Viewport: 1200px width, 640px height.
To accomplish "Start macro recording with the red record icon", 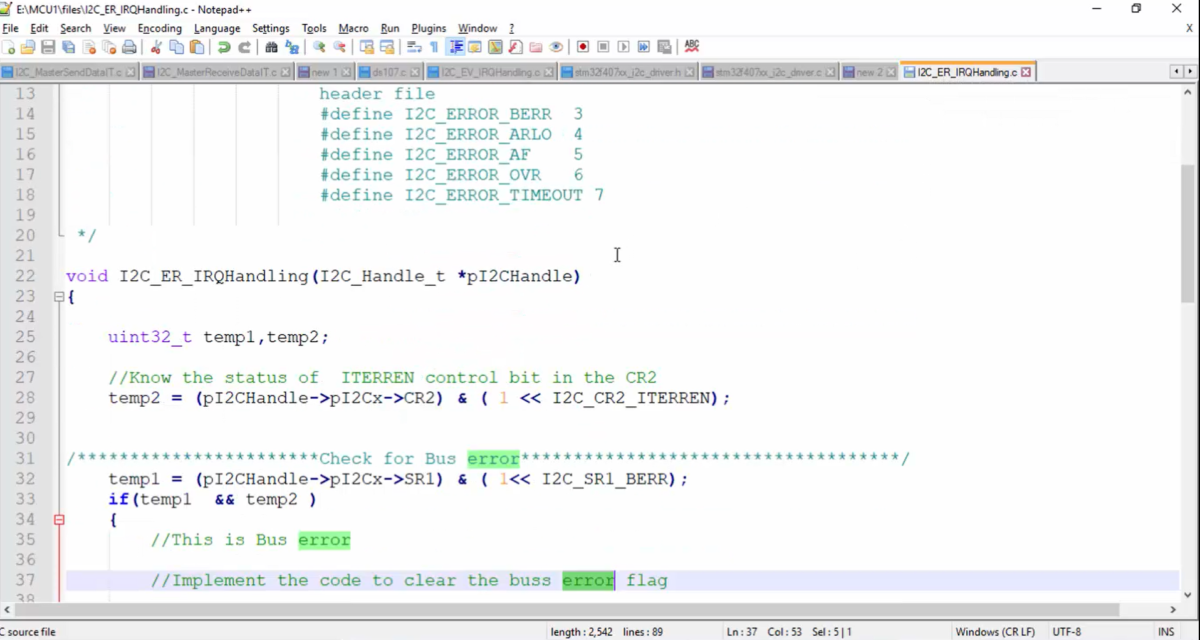I will pos(583,47).
